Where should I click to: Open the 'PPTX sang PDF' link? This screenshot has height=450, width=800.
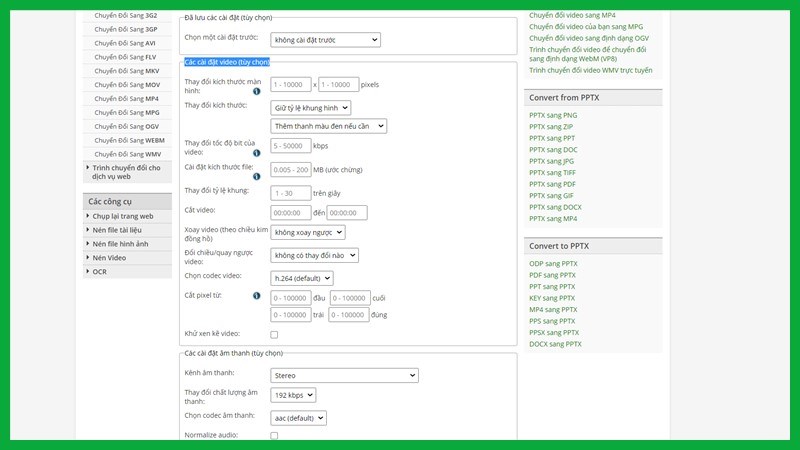coord(552,184)
